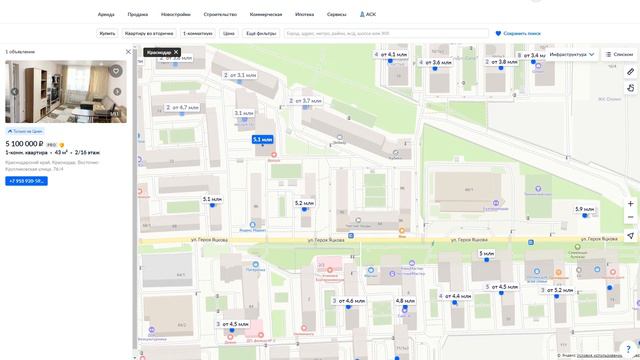The height and width of the screenshot is (360, 640).
Task: Select the pencil draw-area tool on map
Action: (x=631, y=72)
